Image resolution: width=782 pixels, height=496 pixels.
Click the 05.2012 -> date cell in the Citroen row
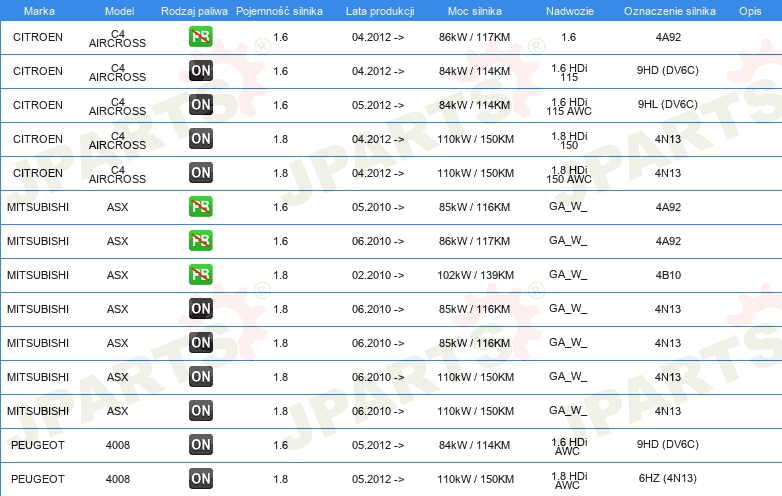pyautogui.click(x=378, y=105)
